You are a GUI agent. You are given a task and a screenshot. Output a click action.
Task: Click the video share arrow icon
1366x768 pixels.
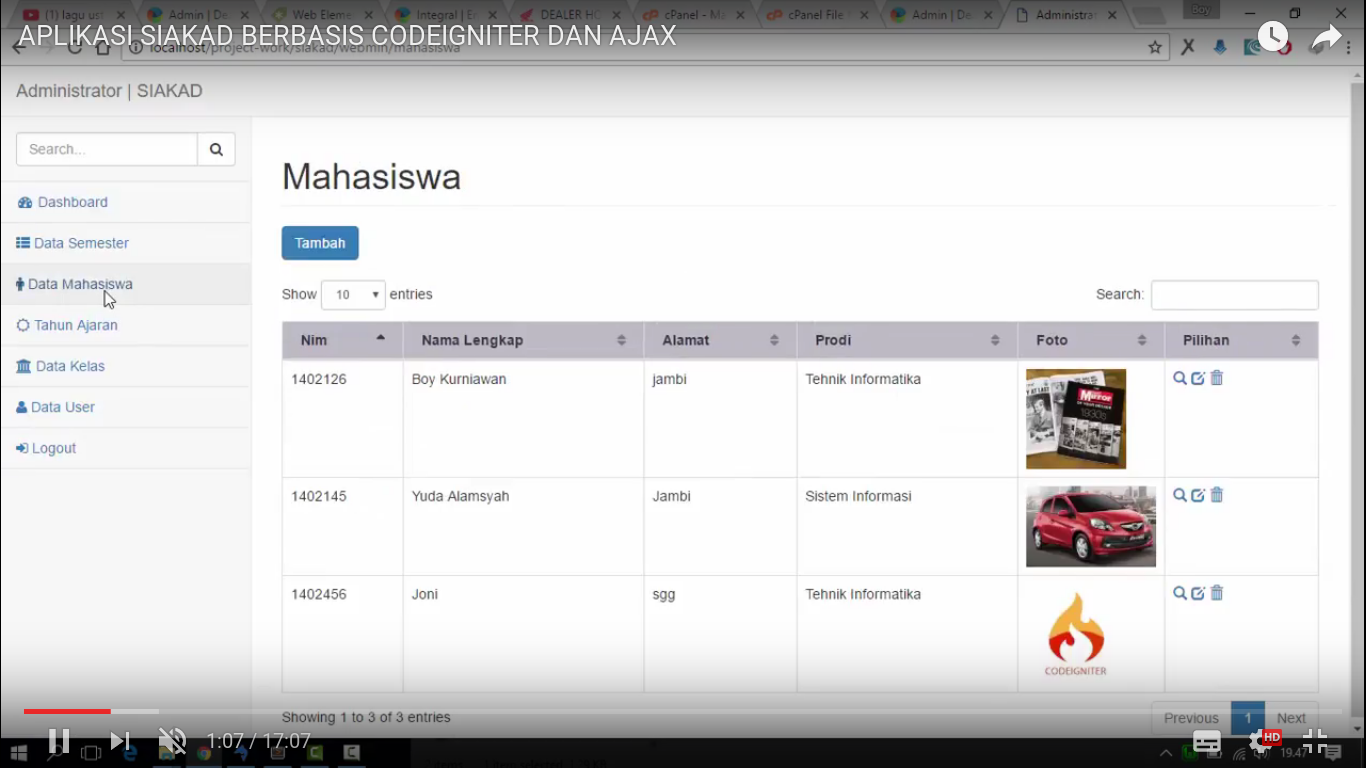(1326, 37)
